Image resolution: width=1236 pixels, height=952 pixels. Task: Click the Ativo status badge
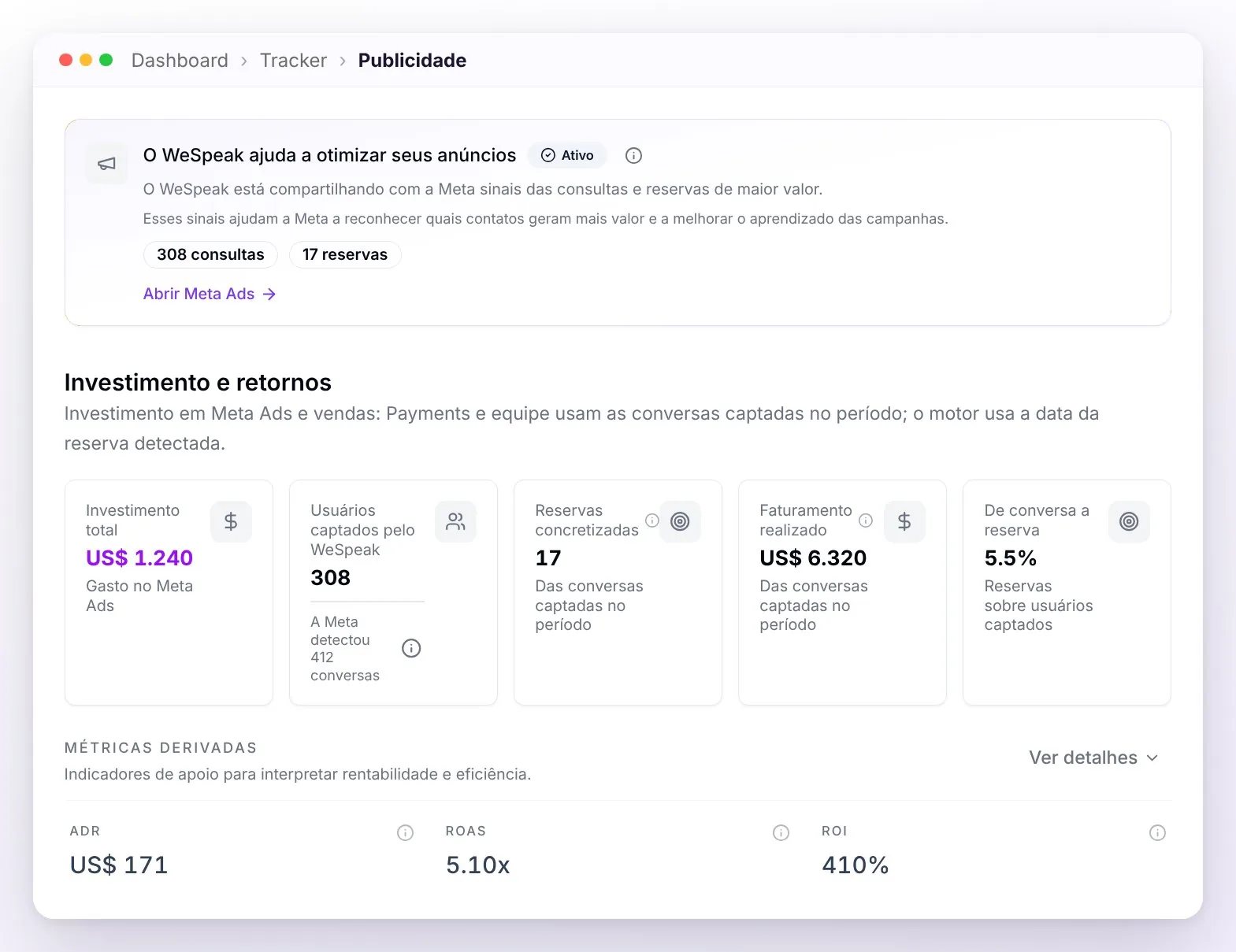(567, 156)
